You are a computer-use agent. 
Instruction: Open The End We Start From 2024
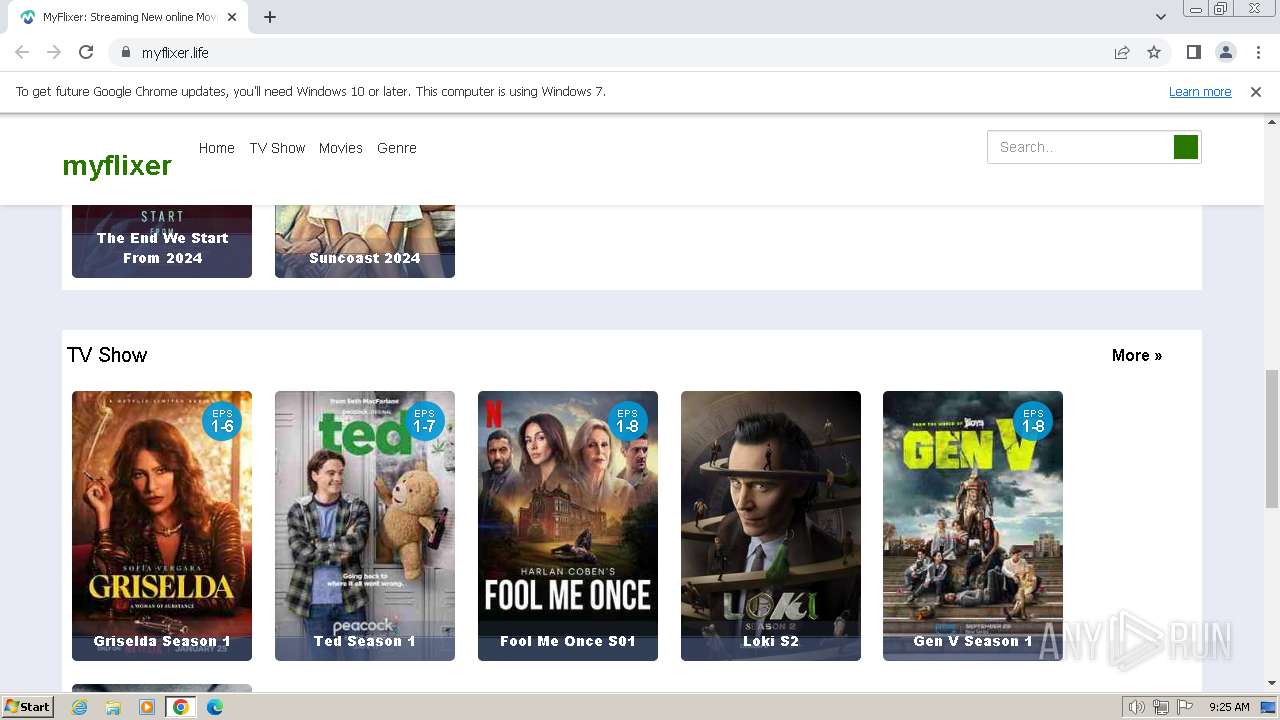162,241
